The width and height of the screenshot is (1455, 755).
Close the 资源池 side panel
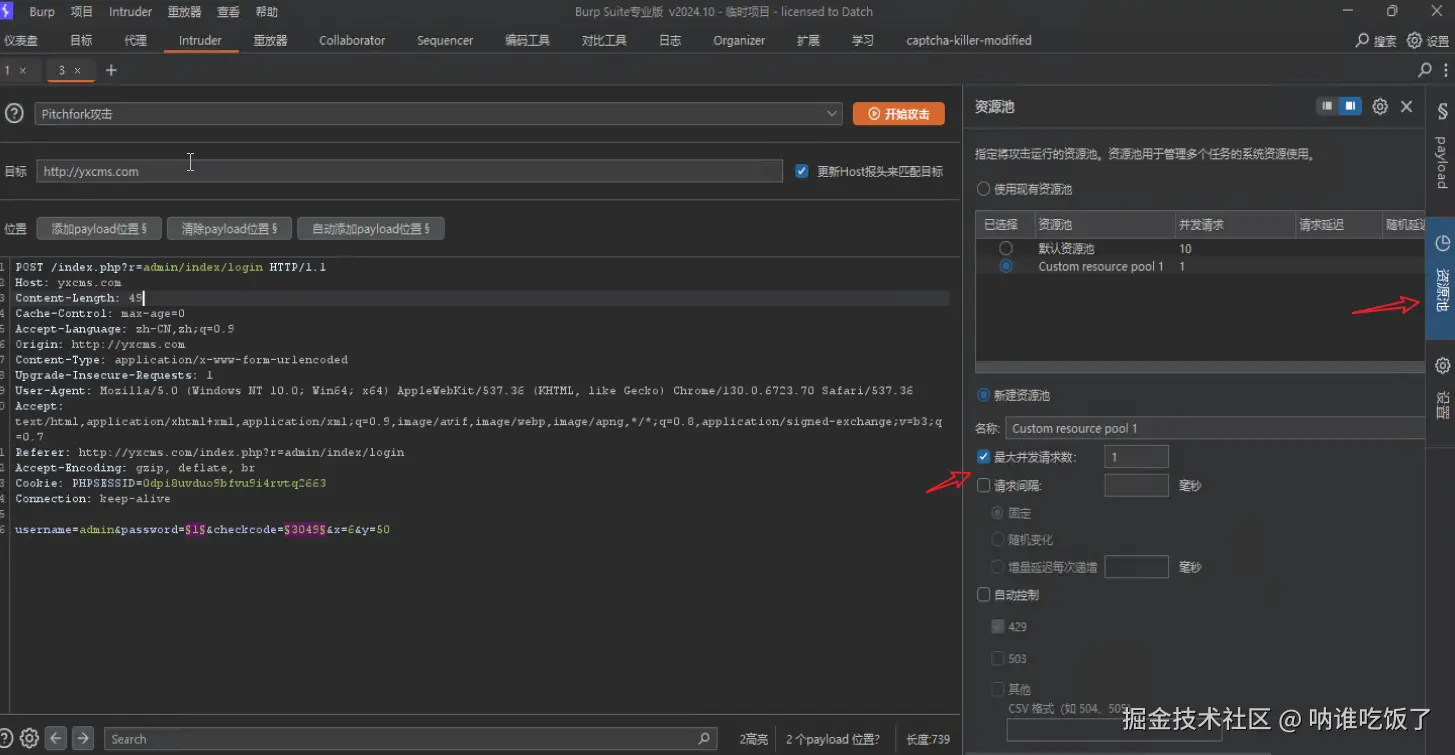click(x=1406, y=106)
